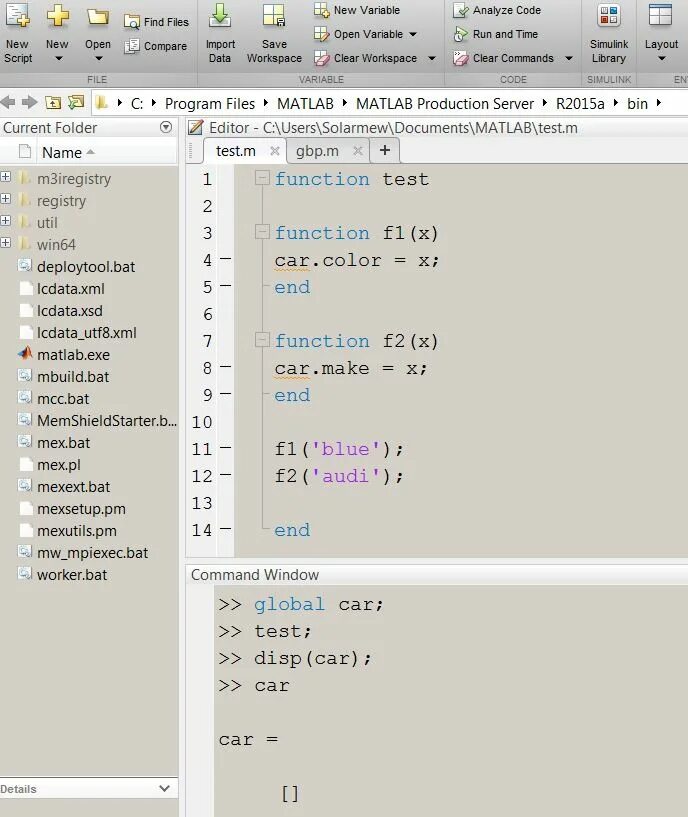Toggle breakpoint at line 8 dash
Screen dimensions: 688x817
click(x=226, y=367)
